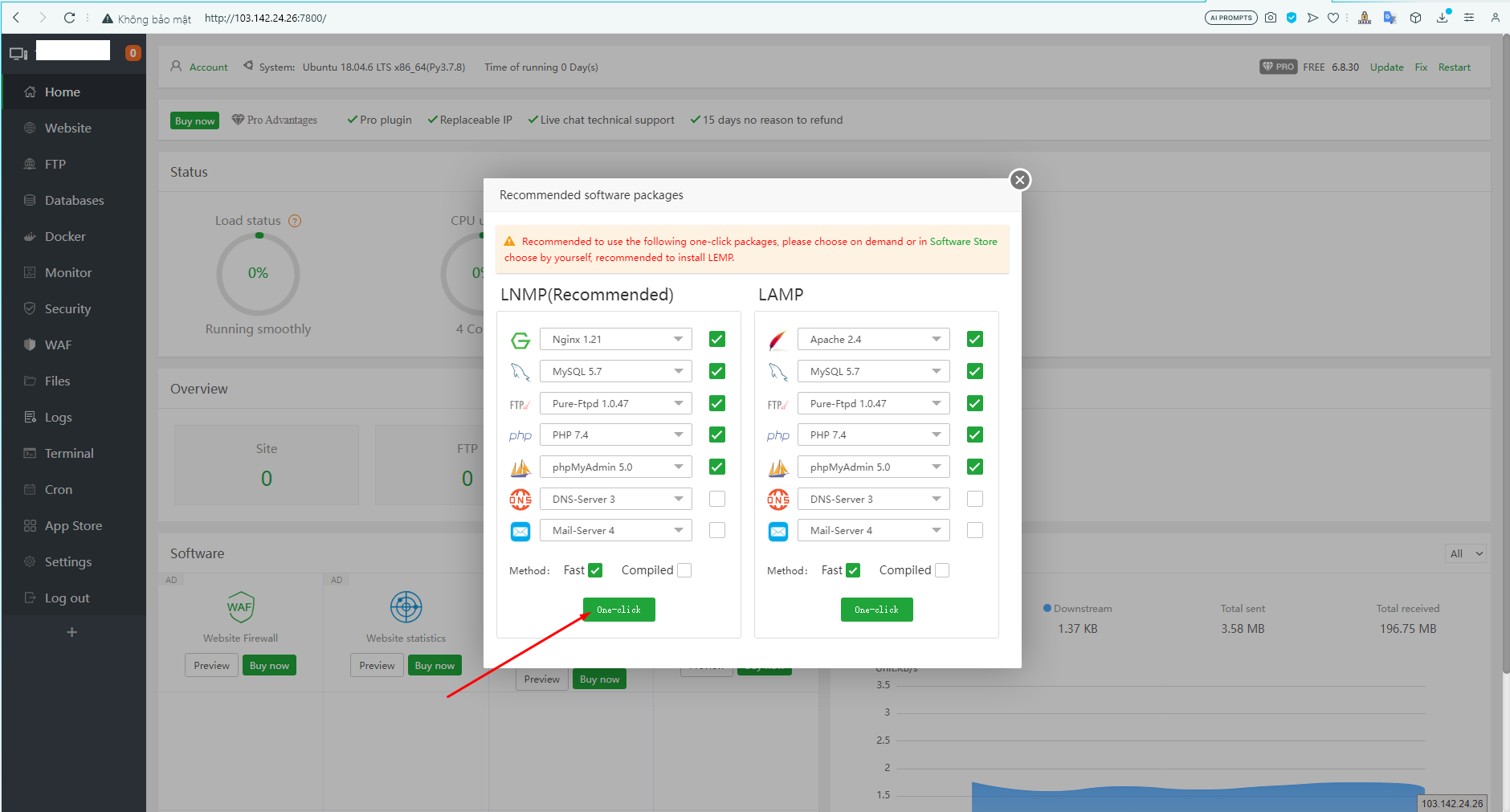Screen dimensions: 1510x812
Task: Click the Website Firewall WAF icon
Action: pyautogui.click(x=240, y=607)
